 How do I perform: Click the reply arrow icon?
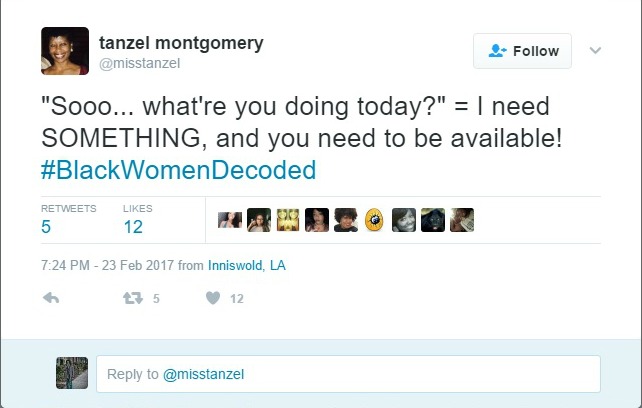click(x=53, y=298)
